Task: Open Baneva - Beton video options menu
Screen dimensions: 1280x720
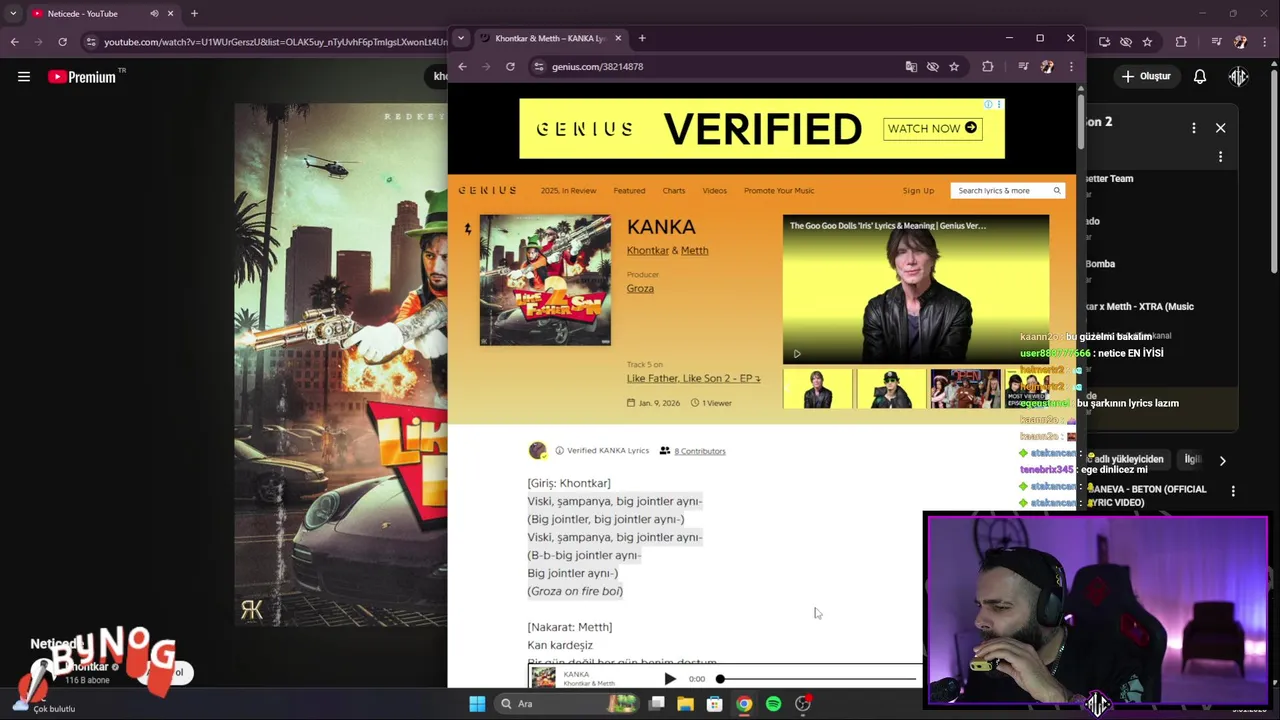Action: (1233, 491)
